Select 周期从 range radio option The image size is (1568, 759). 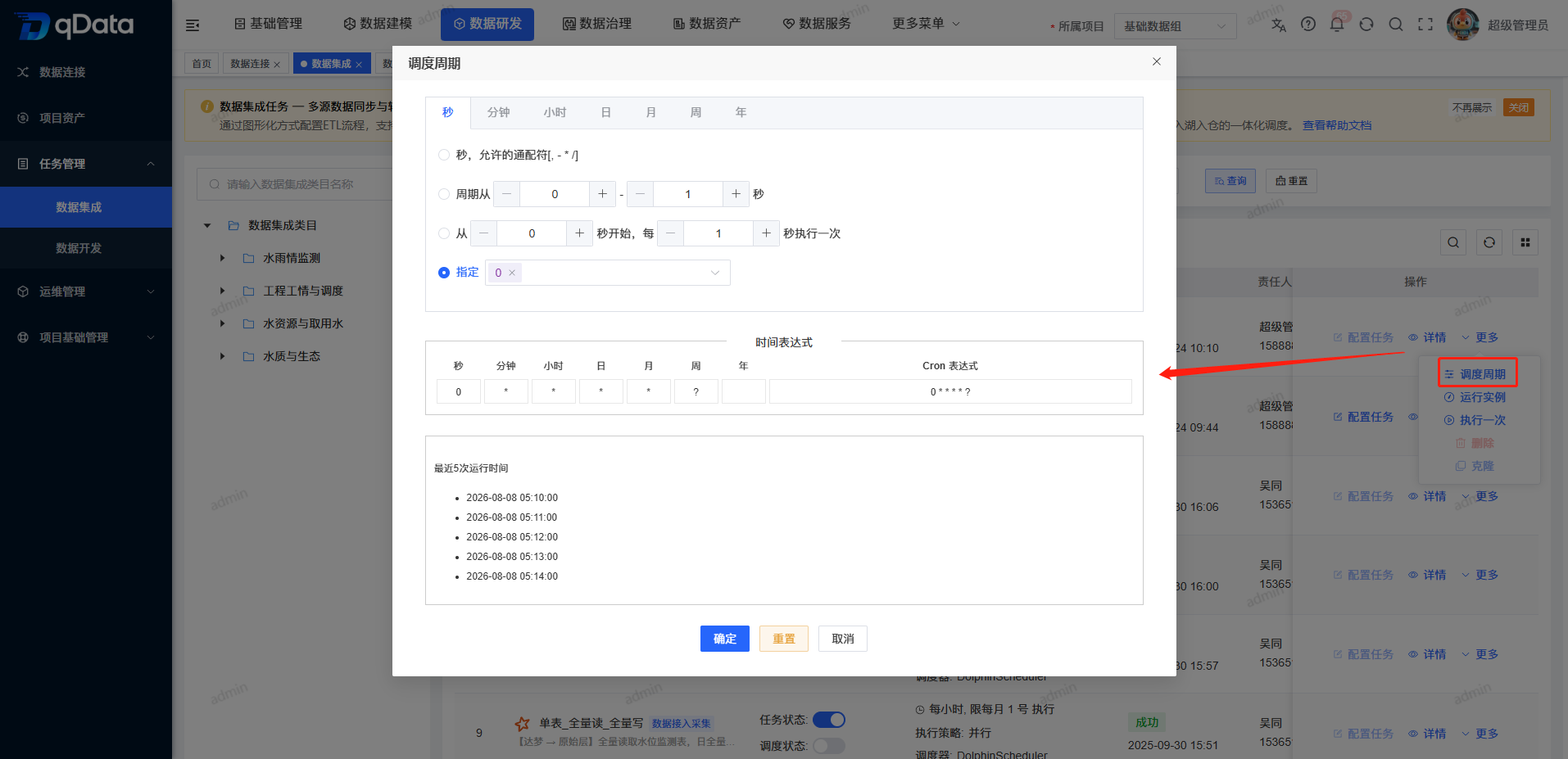(x=444, y=194)
